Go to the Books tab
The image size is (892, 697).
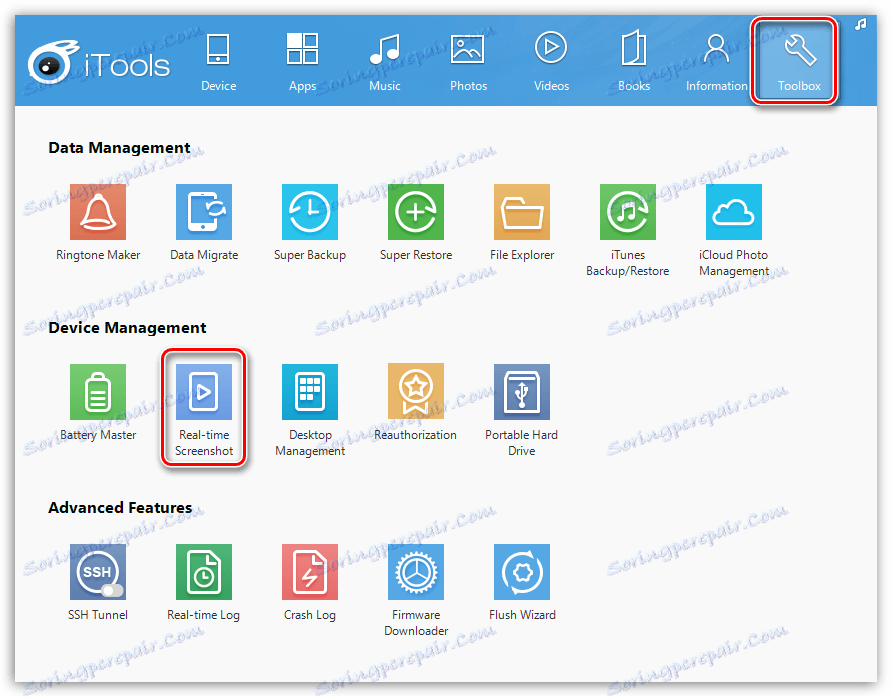tap(634, 61)
